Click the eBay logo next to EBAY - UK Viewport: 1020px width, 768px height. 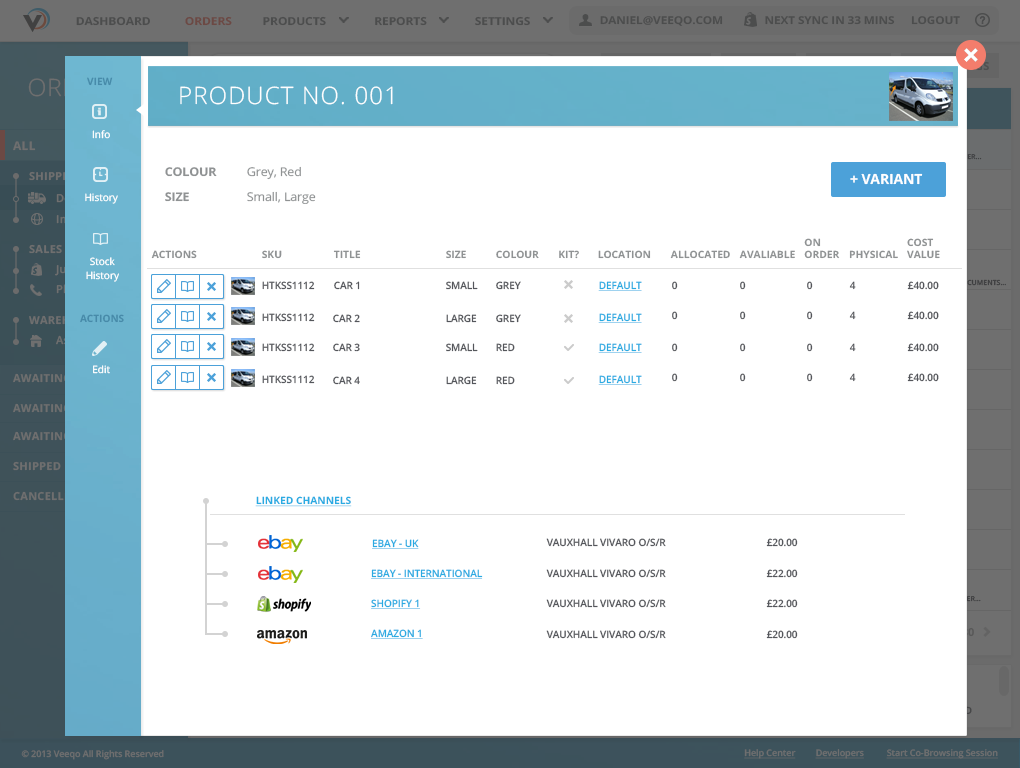point(280,542)
